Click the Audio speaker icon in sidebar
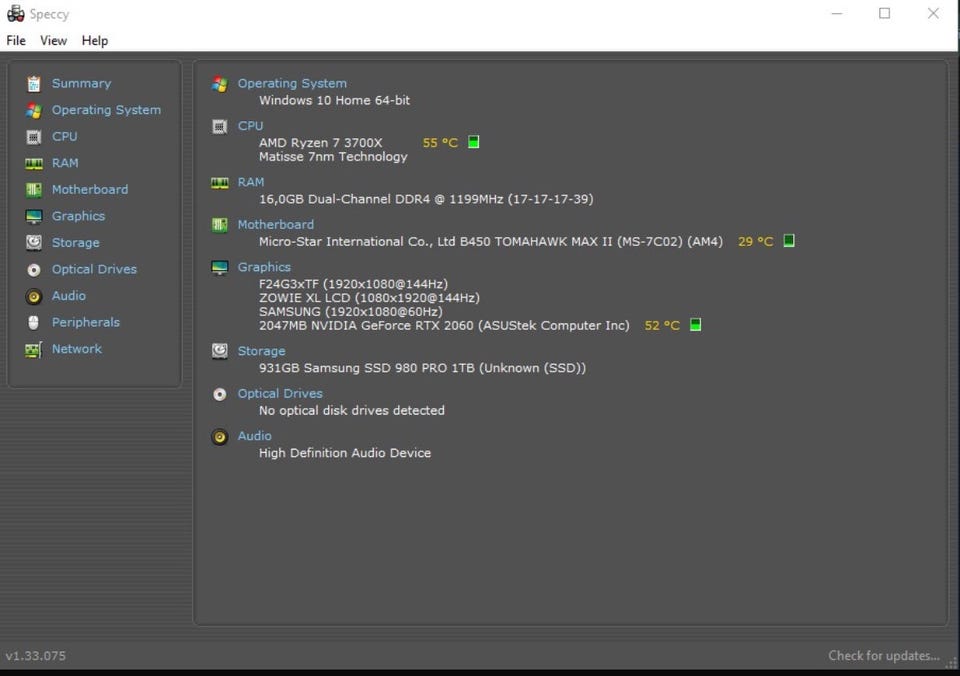The image size is (960, 676). click(34, 296)
